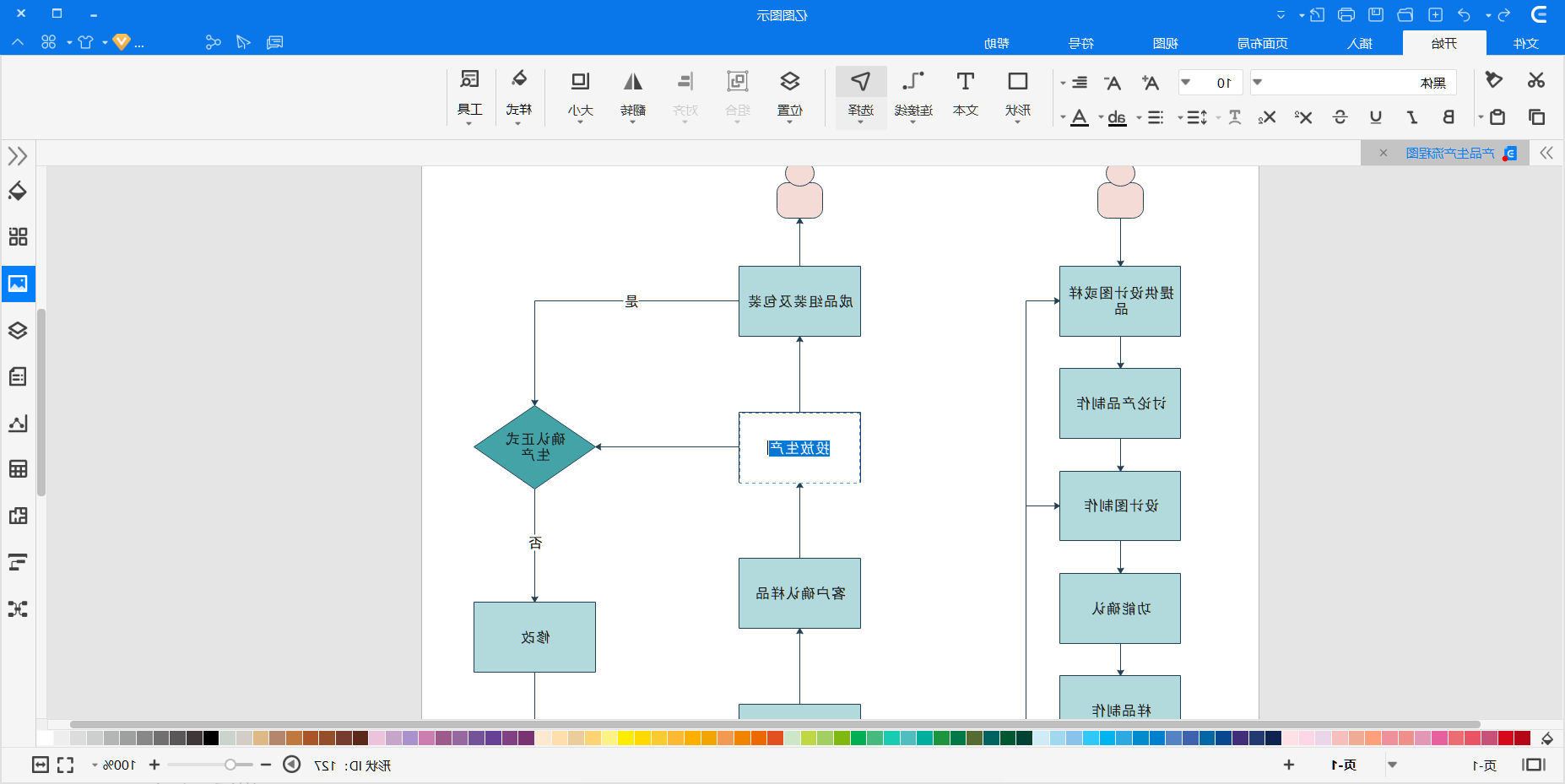Image resolution: width=1565 pixels, height=784 pixels.
Task: Open the 文件 menu
Action: (x=1526, y=43)
